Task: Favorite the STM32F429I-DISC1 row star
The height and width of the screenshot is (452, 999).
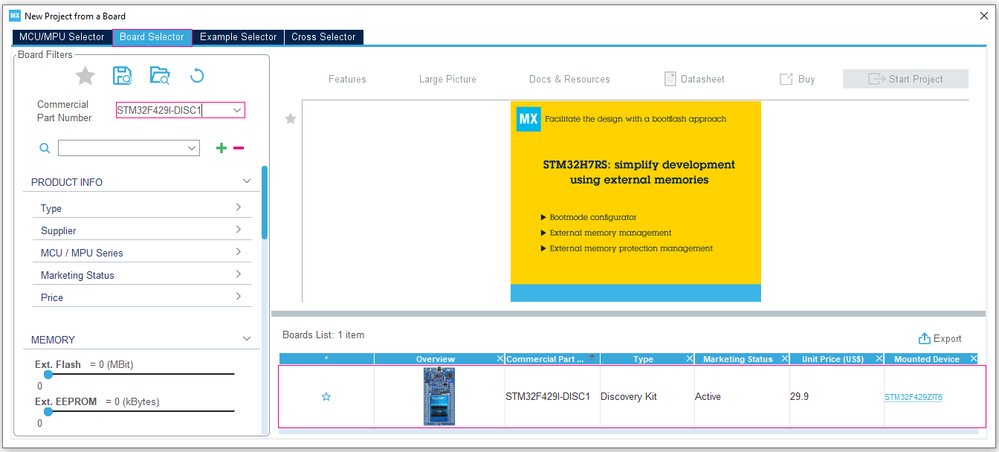Action: [x=326, y=397]
